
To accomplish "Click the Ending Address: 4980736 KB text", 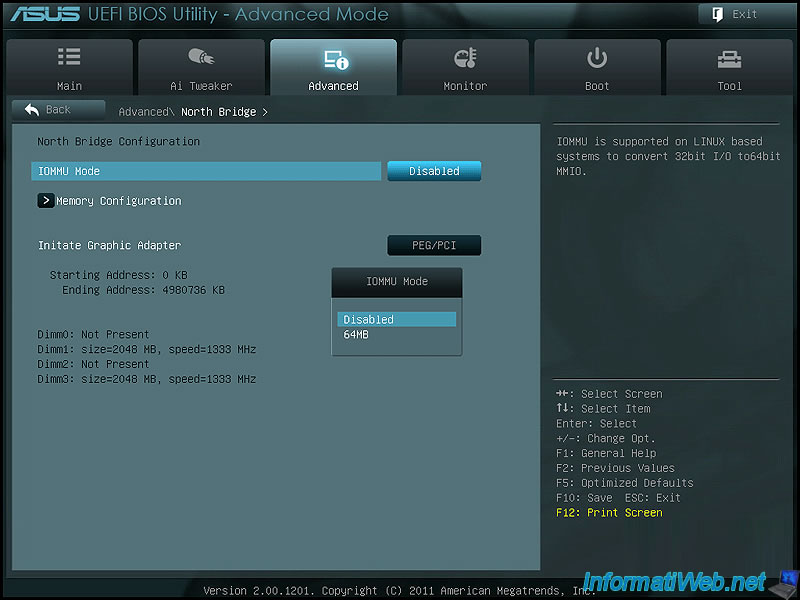I will click(x=143, y=290).
